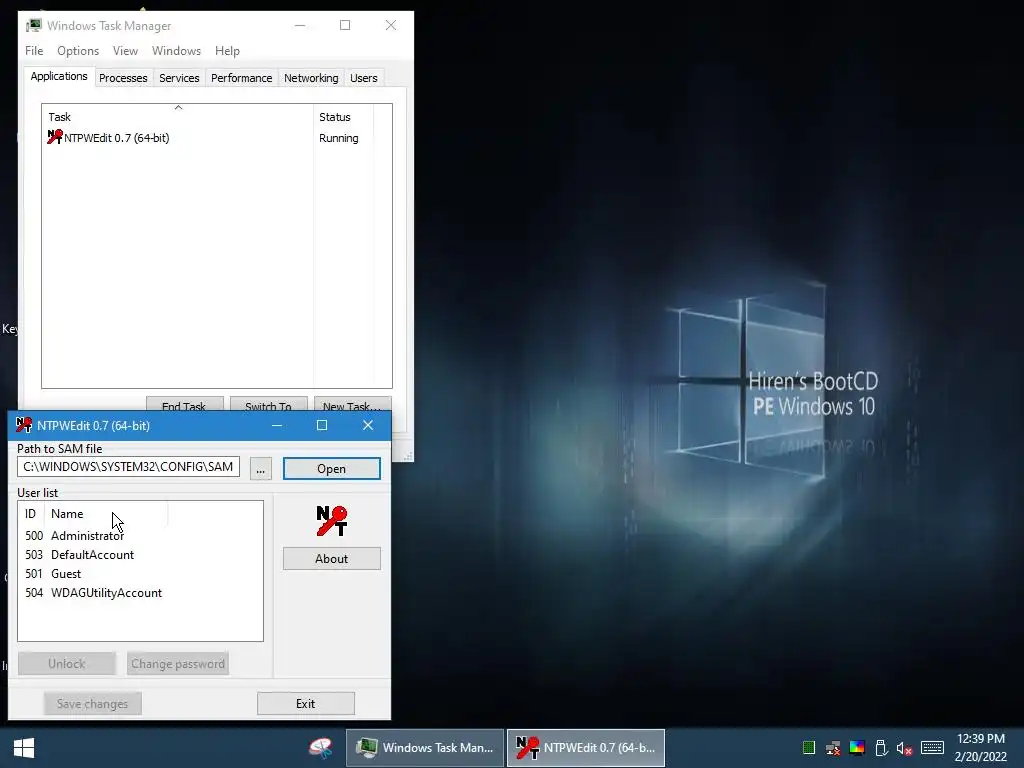Click the green tray icon in system tray
The height and width of the screenshot is (768, 1024).
pyautogui.click(x=808, y=748)
